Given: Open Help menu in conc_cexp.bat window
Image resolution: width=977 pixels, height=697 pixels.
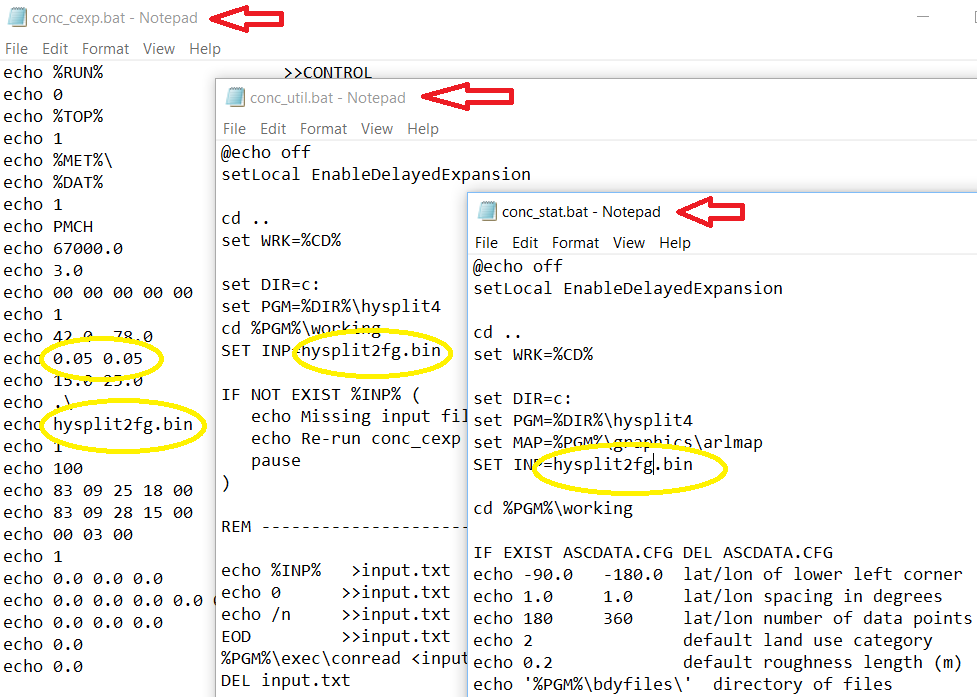Looking at the screenshot, I should pyautogui.click(x=204, y=48).
